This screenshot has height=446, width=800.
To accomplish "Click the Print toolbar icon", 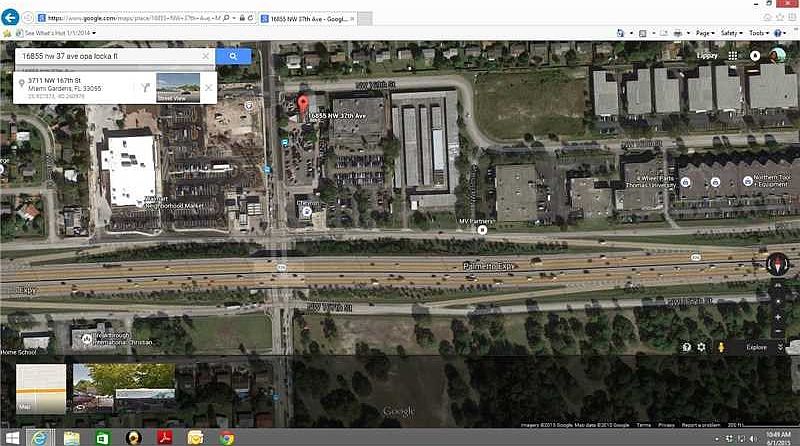I will tap(678, 33).
